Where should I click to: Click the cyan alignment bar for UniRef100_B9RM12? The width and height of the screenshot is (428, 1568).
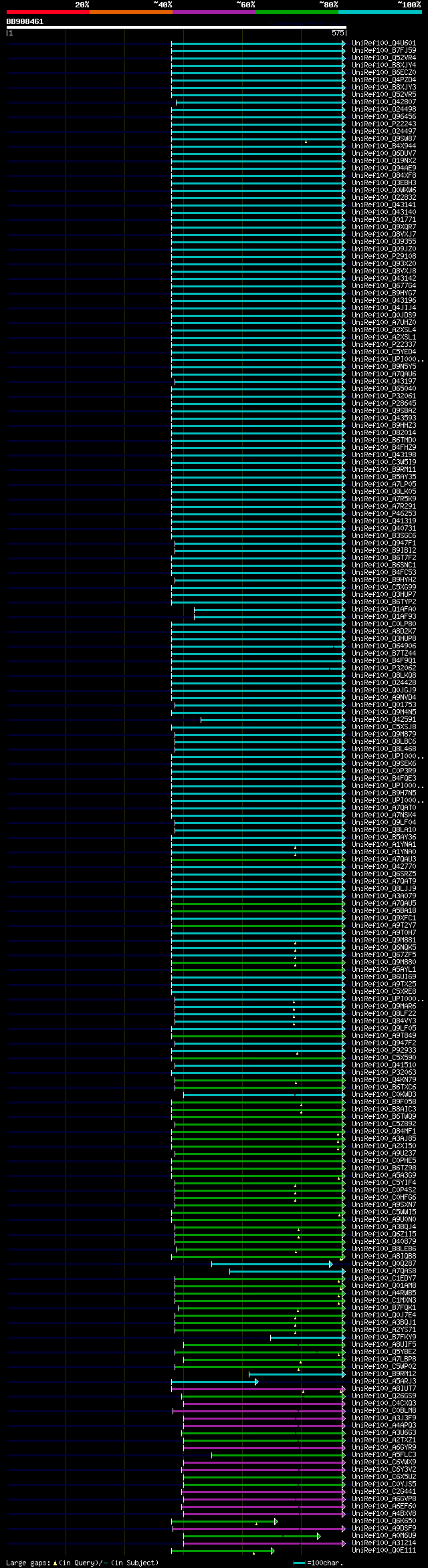click(x=297, y=1374)
